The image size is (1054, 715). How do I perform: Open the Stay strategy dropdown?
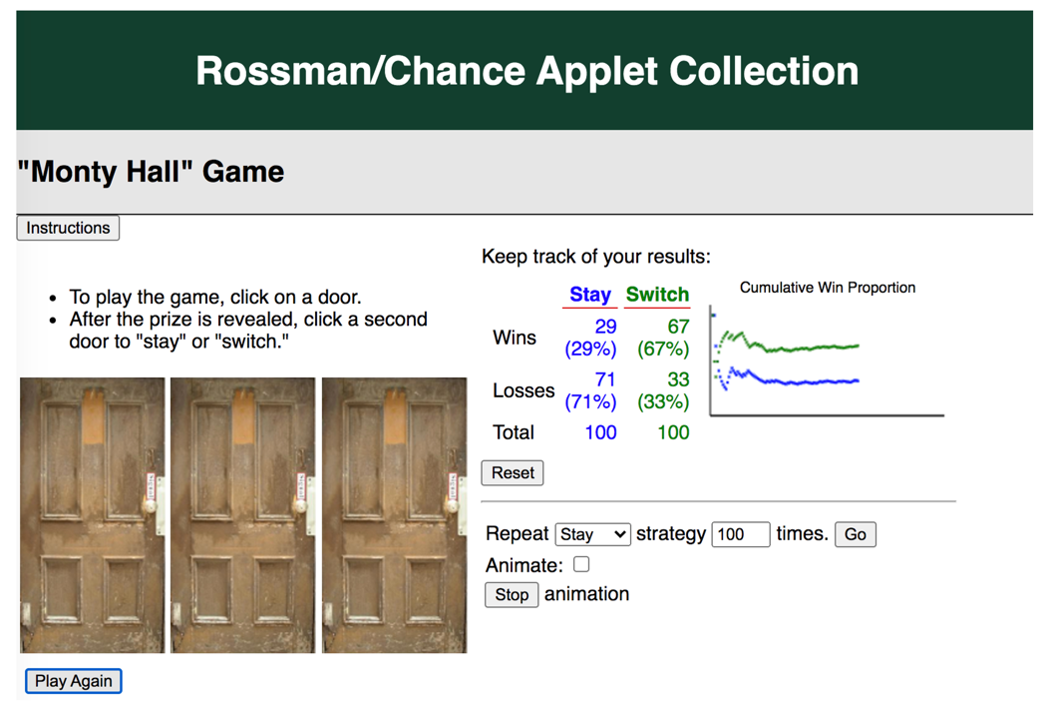[593, 534]
